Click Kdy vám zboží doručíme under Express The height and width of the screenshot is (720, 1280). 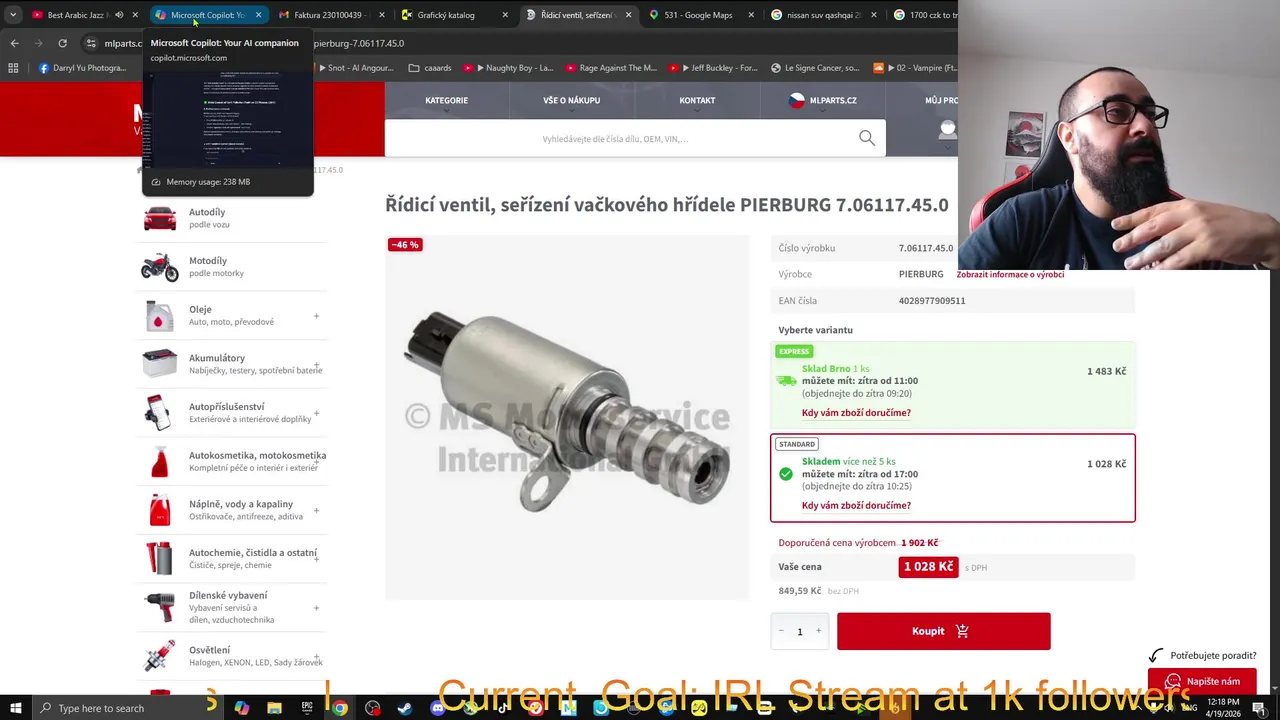point(856,413)
